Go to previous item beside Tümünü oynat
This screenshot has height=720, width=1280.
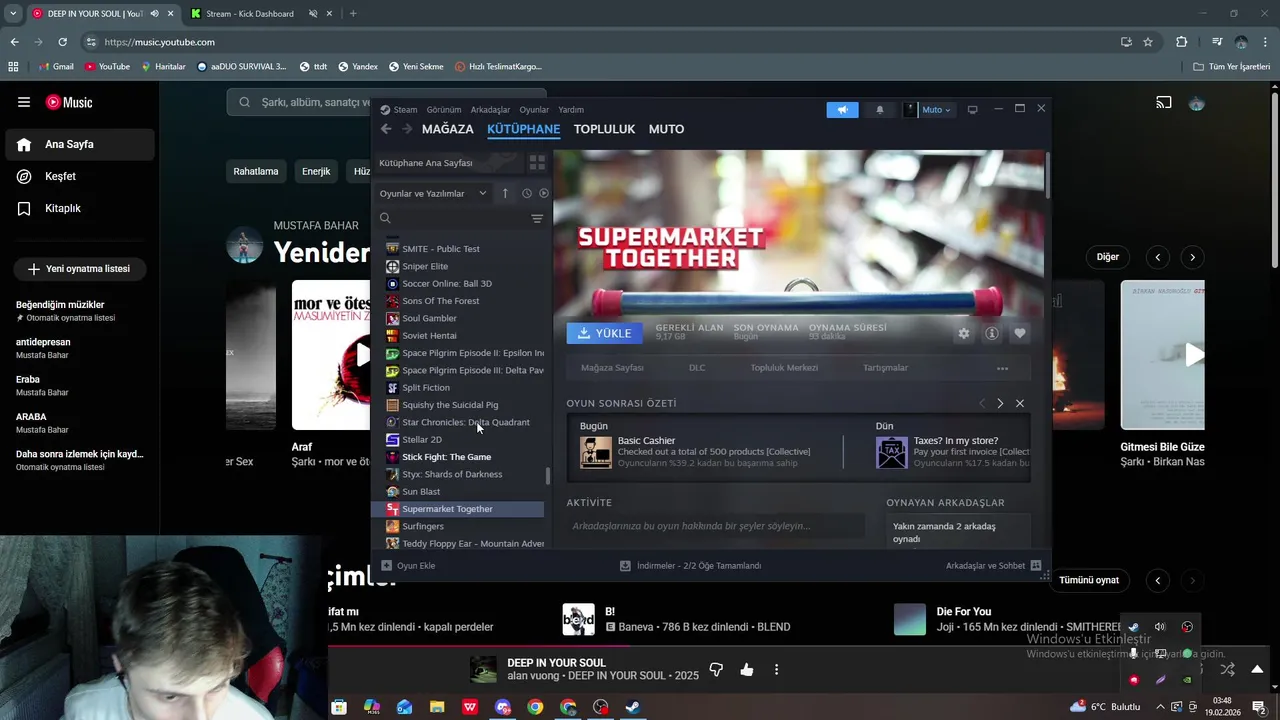[x=1158, y=580]
